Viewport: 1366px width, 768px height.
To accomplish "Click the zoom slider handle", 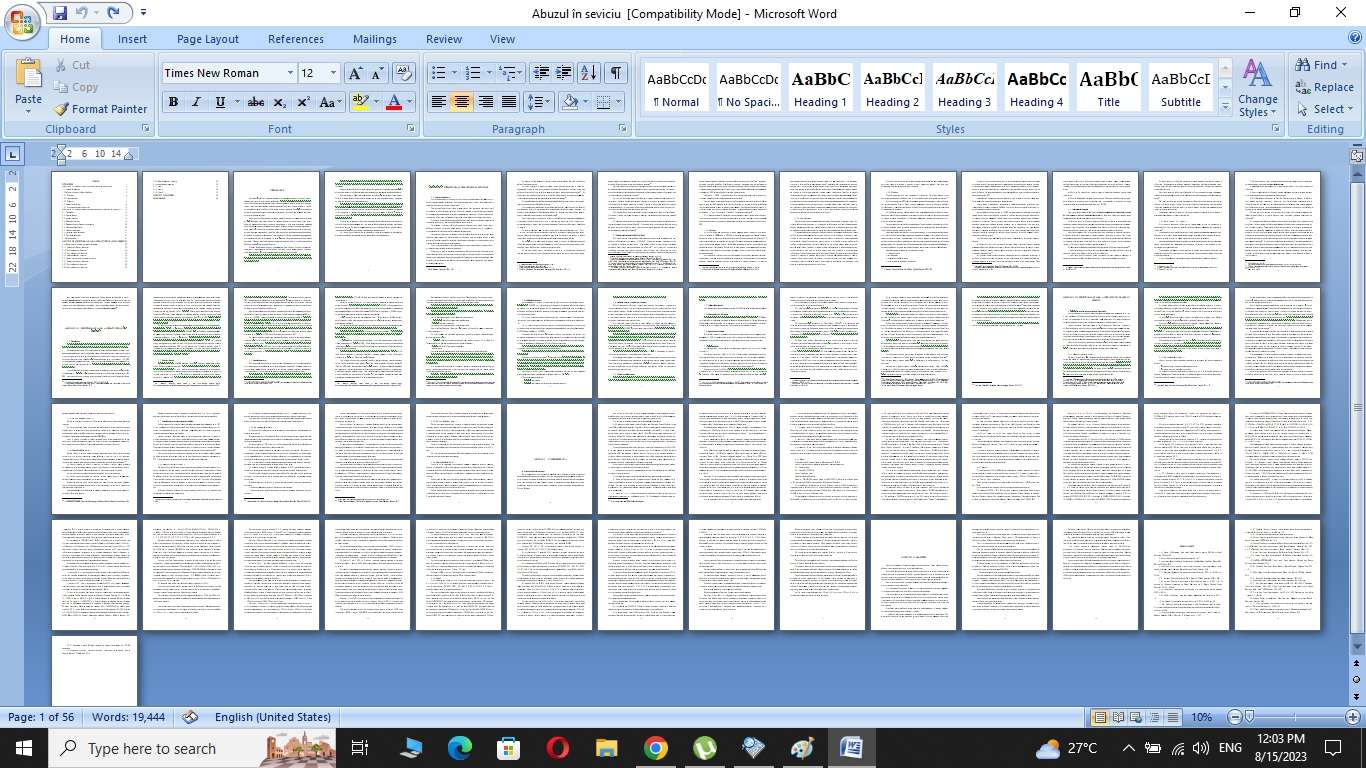I will [x=1249, y=717].
